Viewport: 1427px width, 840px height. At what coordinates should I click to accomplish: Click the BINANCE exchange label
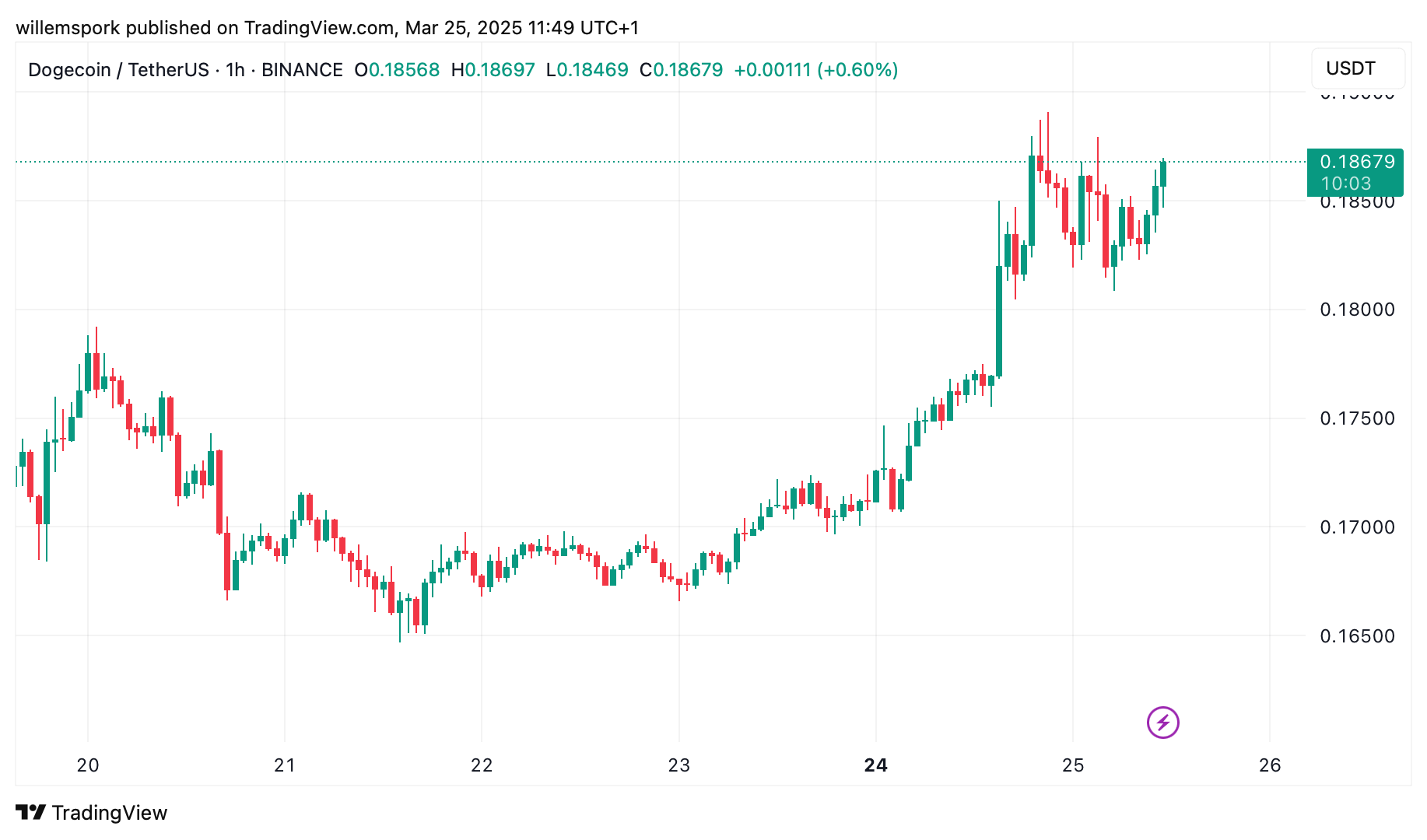302,70
